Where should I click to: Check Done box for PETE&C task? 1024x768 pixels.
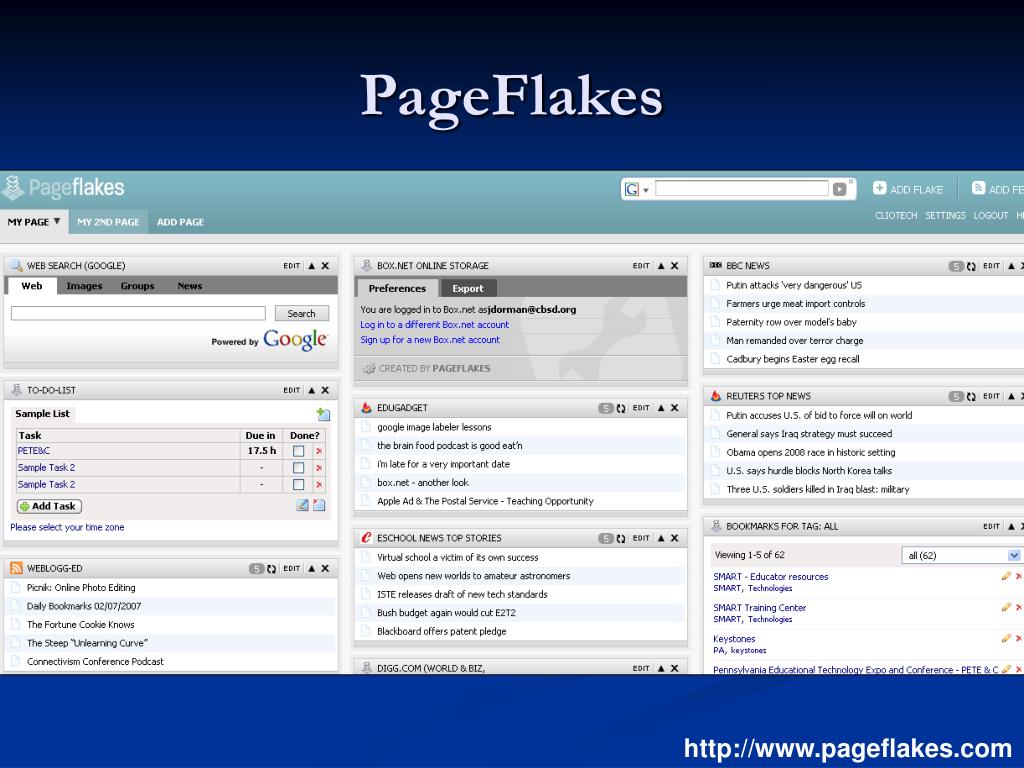coord(298,451)
